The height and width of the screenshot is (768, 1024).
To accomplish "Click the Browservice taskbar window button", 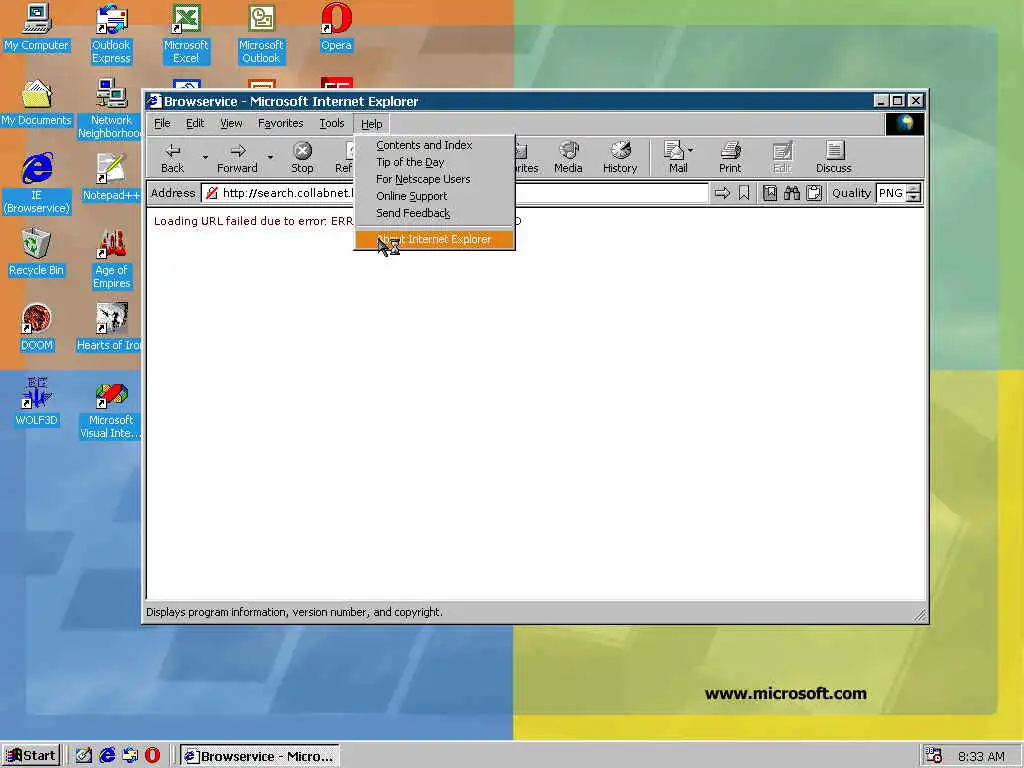I will pos(260,756).
